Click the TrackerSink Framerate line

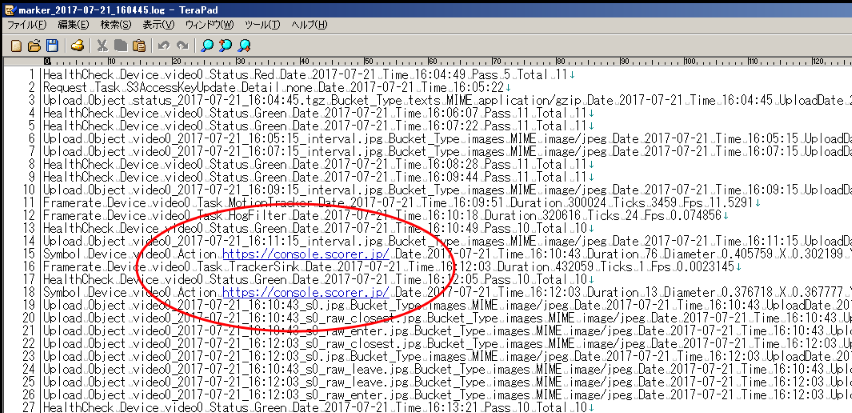pos(392,267)
